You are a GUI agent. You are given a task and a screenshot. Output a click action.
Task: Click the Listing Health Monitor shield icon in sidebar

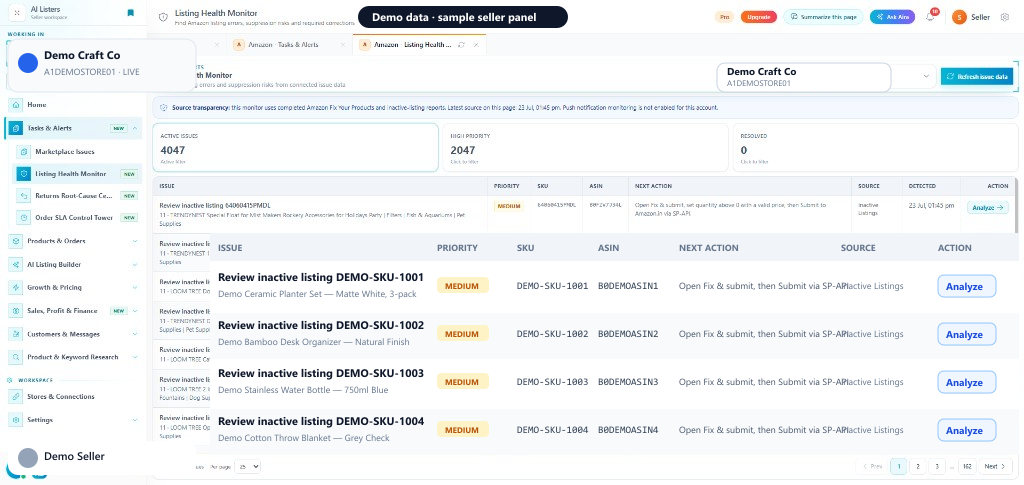(x=24, y=174)
